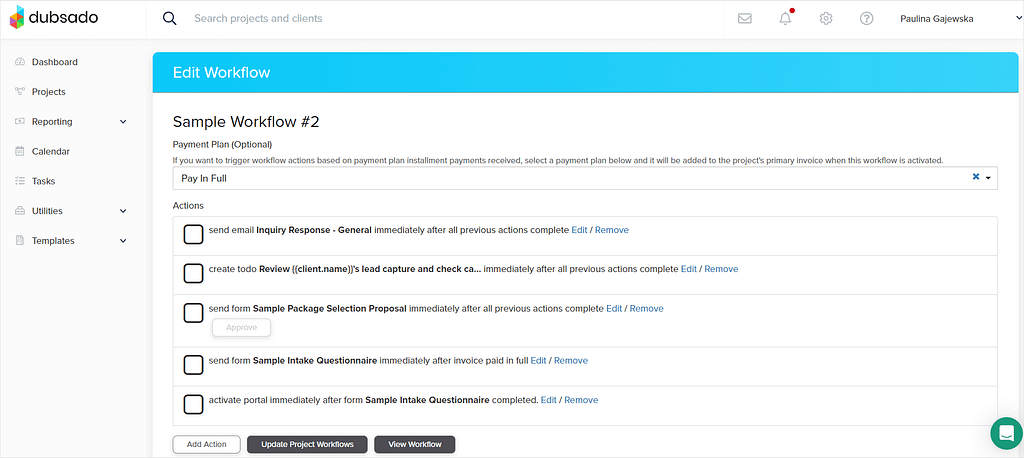Viewport: 1024px width, 458px height.
Task: Open Templates menu in sidebar
Action: click(54, 240)
